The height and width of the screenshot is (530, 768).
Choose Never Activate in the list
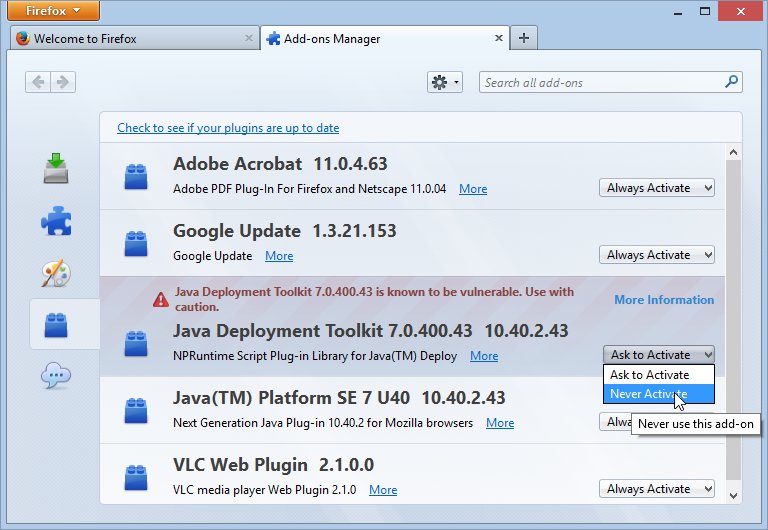tap(659, 394)
